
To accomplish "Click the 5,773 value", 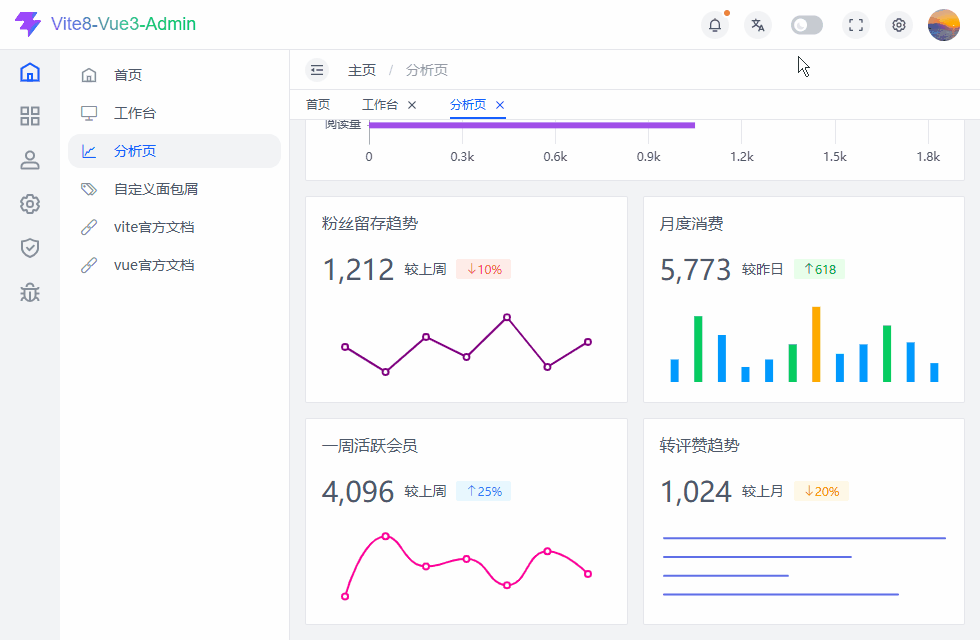I will [x=696, y=270].
